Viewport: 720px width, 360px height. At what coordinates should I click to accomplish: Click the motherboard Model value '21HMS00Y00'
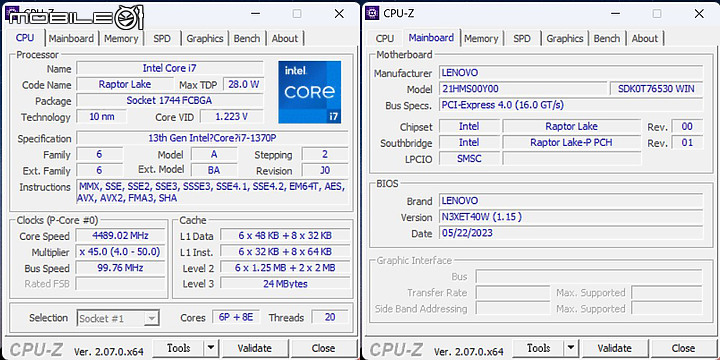click(x=523, y=89)
